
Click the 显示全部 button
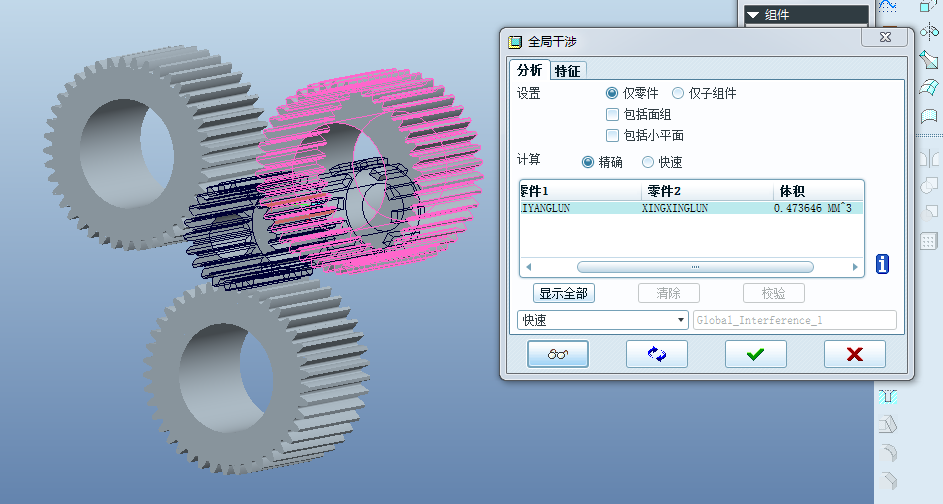pos(564,293)
